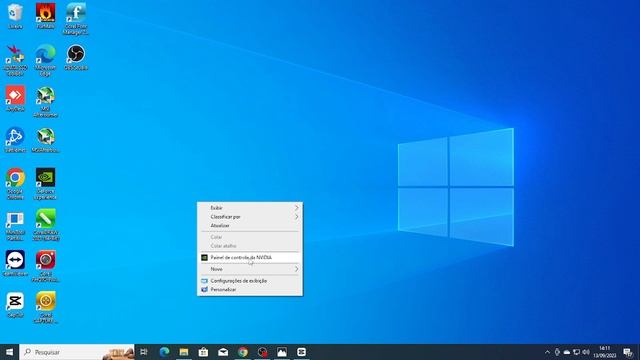Open CapCut from the taskbar

tap(301, 352)
